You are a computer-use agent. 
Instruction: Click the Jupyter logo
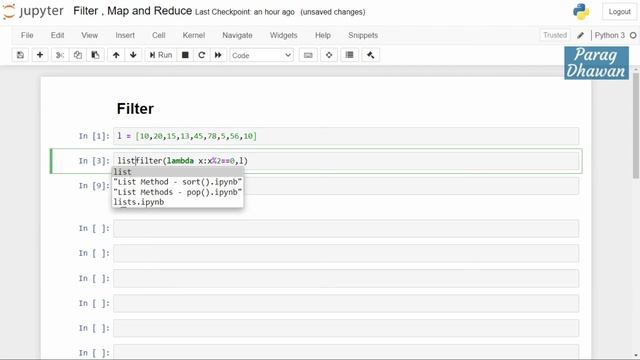point(33,11)
